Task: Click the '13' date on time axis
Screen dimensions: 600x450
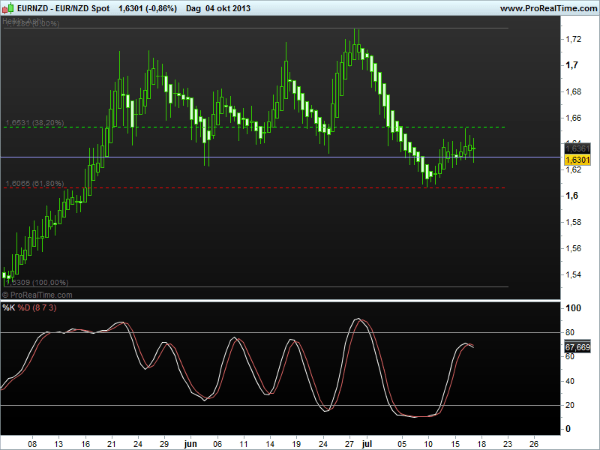Action: pos(59,444)
